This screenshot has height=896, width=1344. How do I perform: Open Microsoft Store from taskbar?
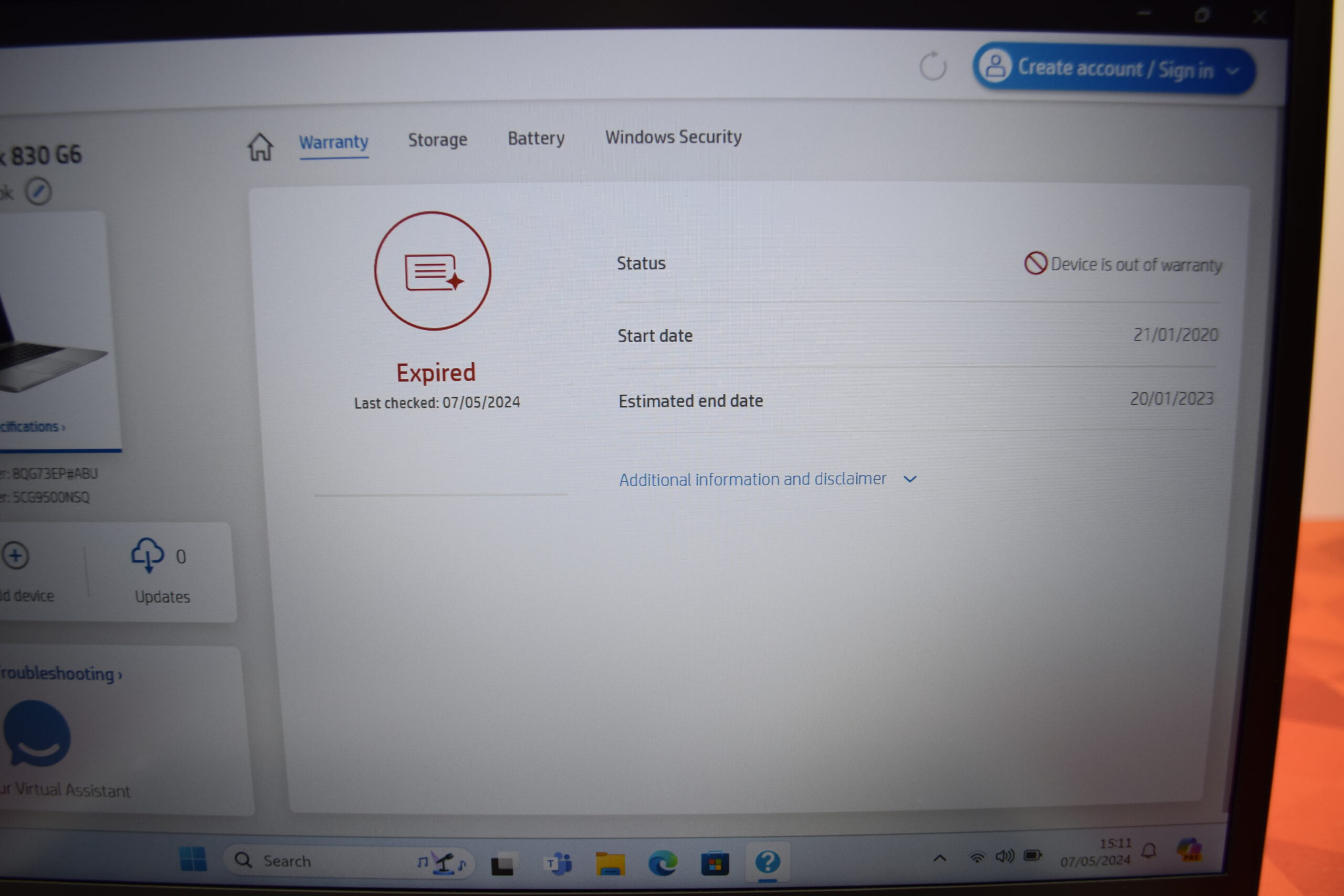click(715, 863)
